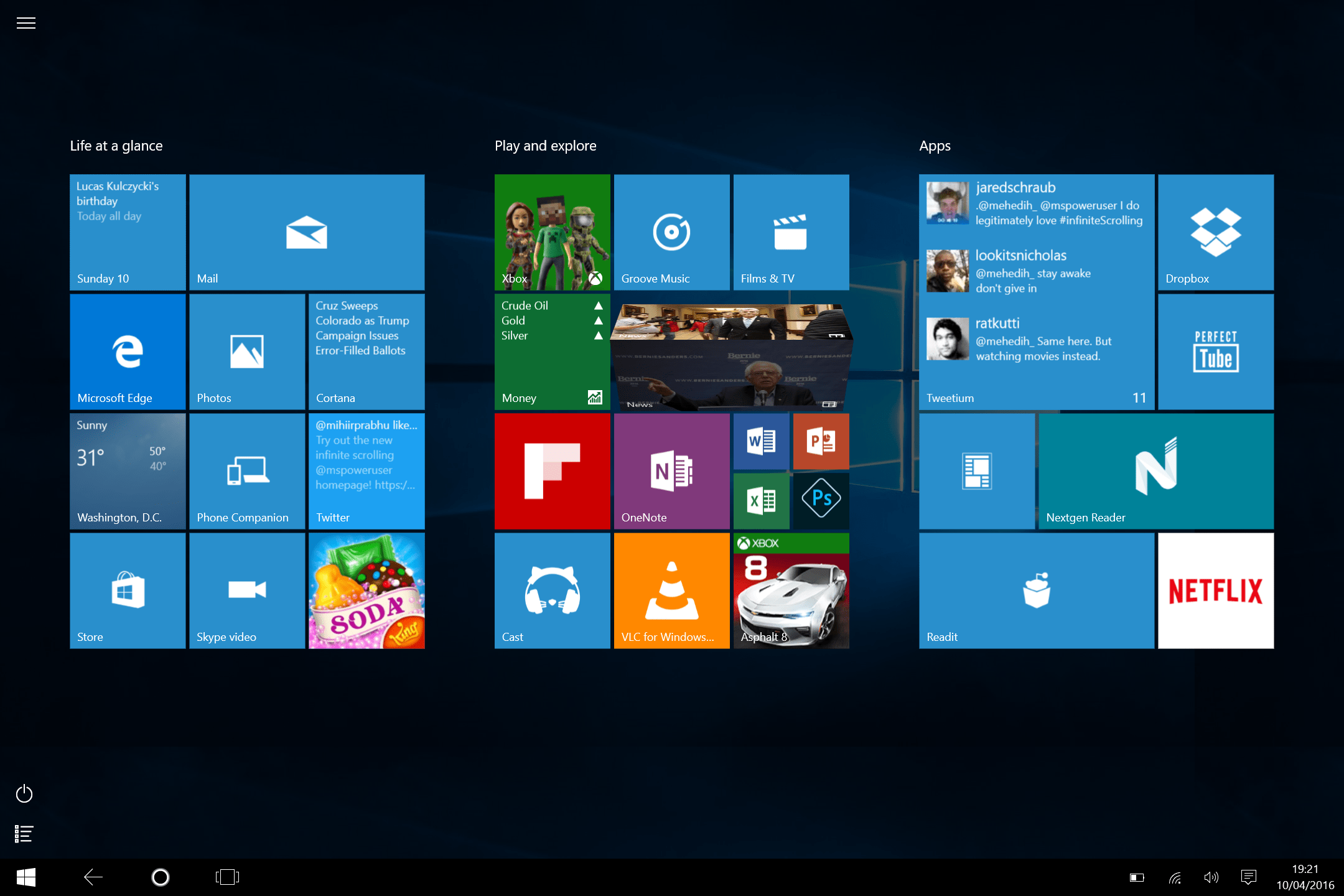This screenshot has width=1344, height=896.
Task: Open Cortana search on the taskbar
Action: pyautogui.click(x=160, y=877)
